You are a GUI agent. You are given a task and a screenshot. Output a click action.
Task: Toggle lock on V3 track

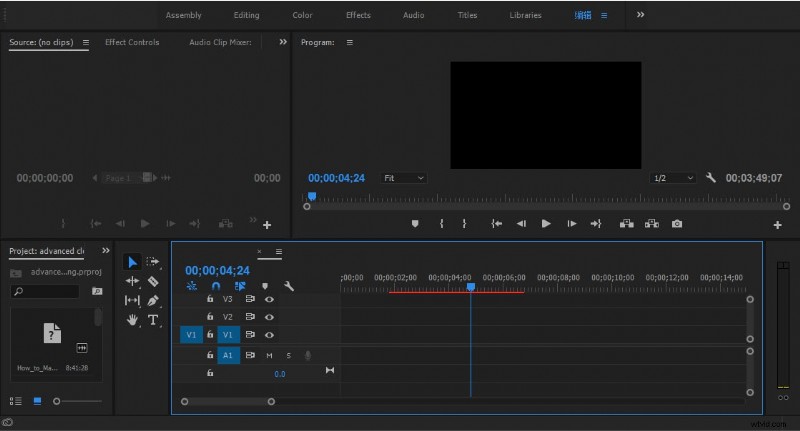(x=210, y=299)
